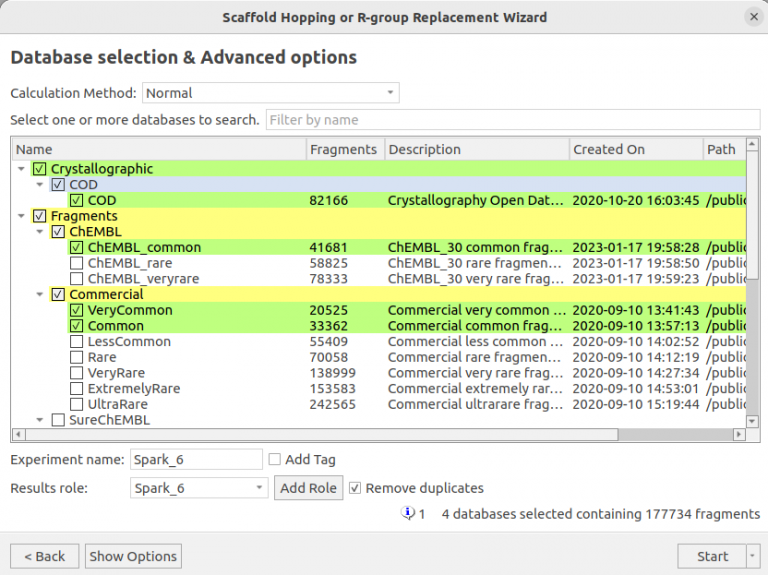This screenshot has width=768, height=575.
Task: Sort by the Fragments column header
Action: click(x=343, y=149)
